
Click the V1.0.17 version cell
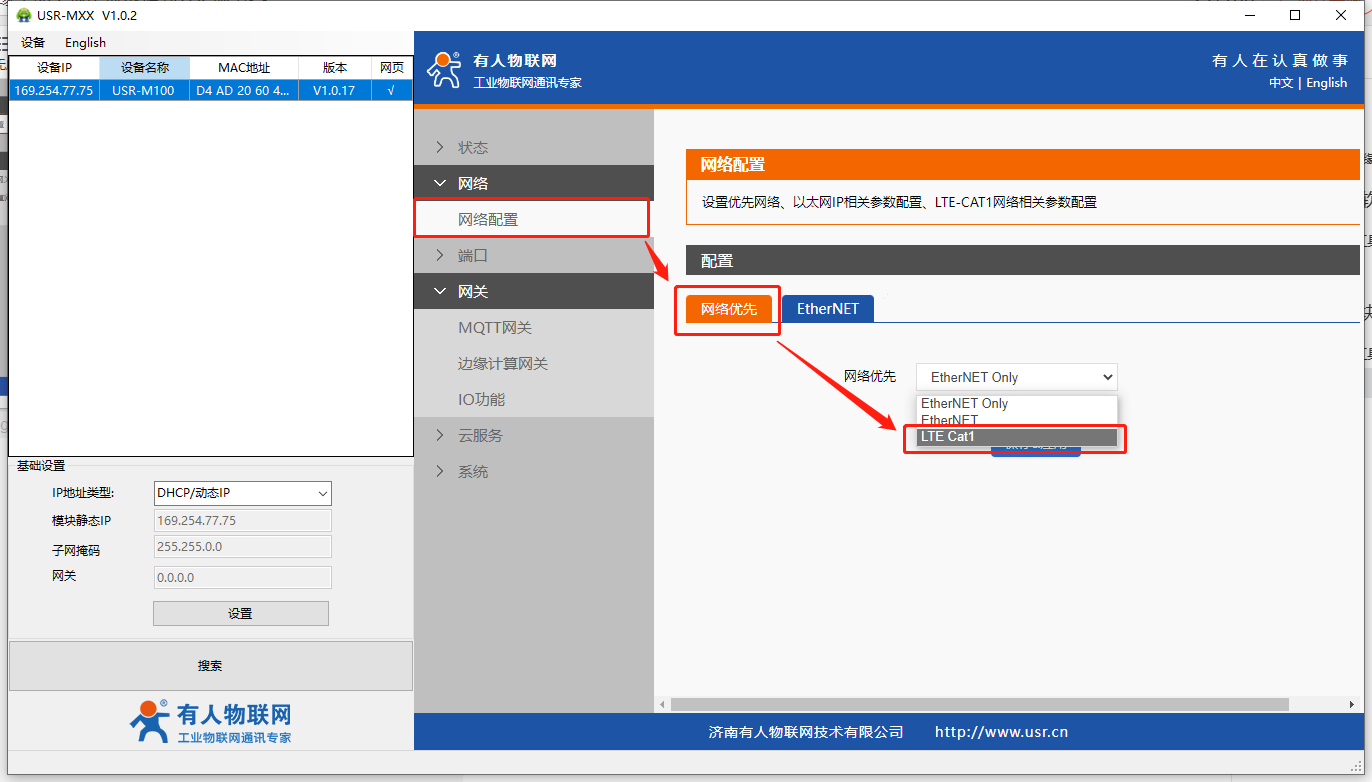click(334, 90)
